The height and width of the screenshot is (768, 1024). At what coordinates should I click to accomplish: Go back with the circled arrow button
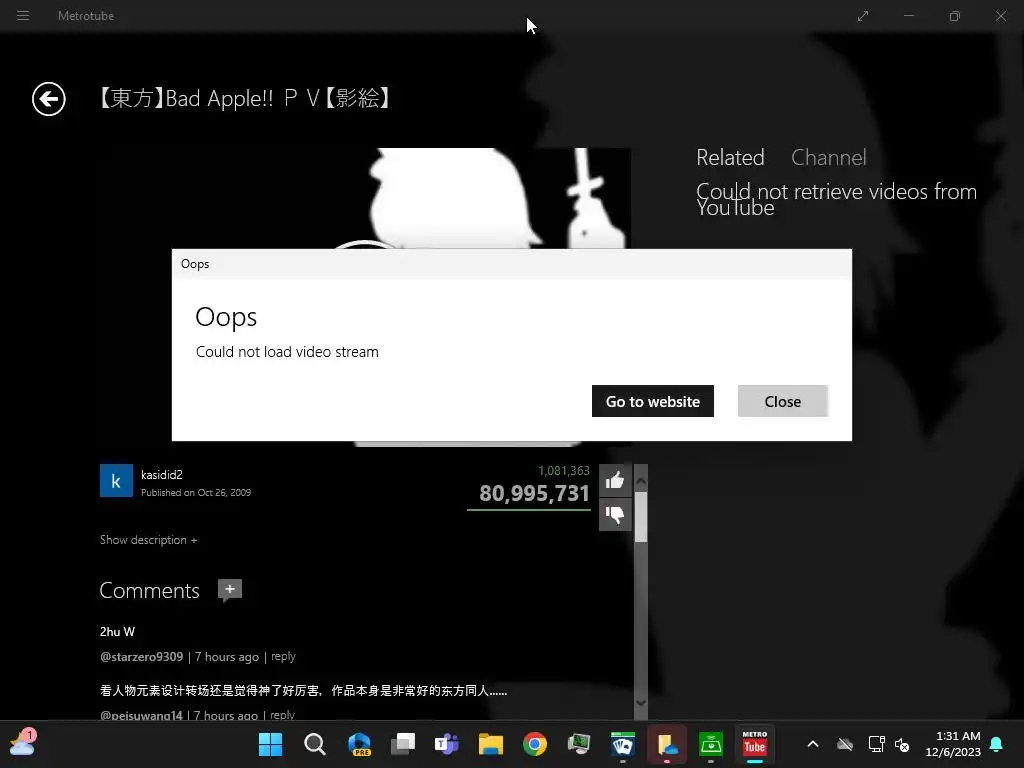pos(49,99)
